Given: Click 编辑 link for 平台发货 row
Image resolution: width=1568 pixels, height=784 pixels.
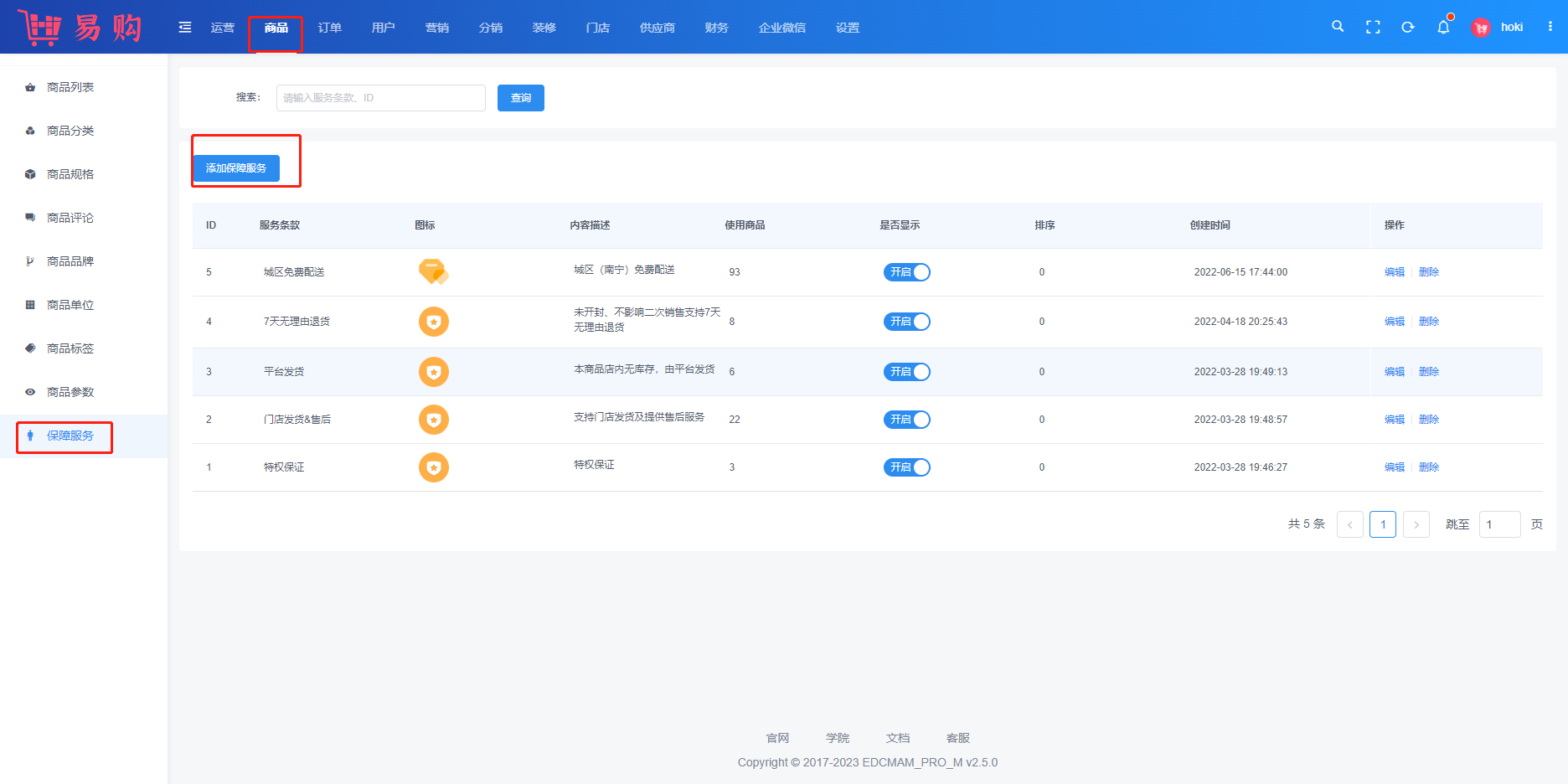Looking at the screenshot, I should (1394, 372).
